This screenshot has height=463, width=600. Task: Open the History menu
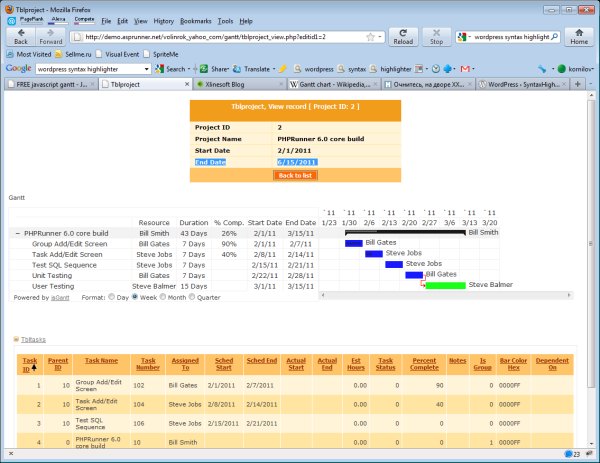coord(163,21)
